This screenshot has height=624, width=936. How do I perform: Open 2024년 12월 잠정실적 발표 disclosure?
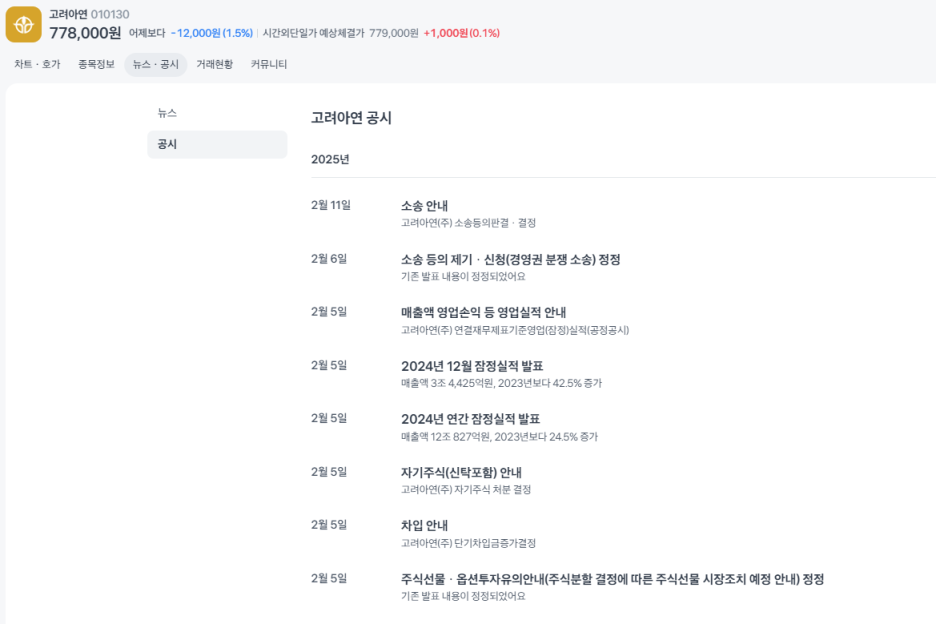click(x=472, y=366)
